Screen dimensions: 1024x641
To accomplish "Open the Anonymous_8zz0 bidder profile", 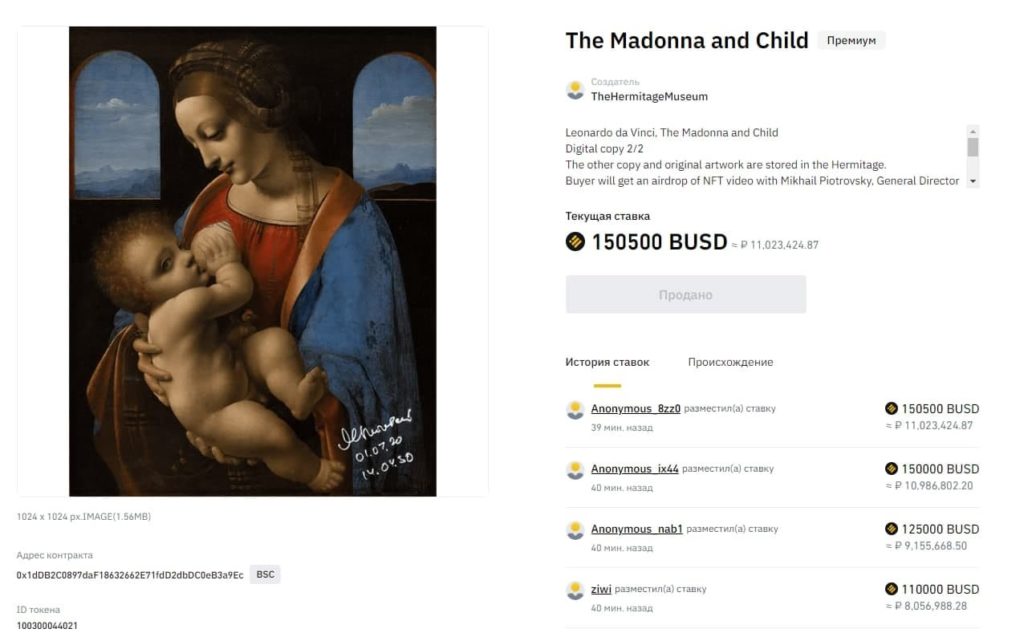I will coord(635,409).
